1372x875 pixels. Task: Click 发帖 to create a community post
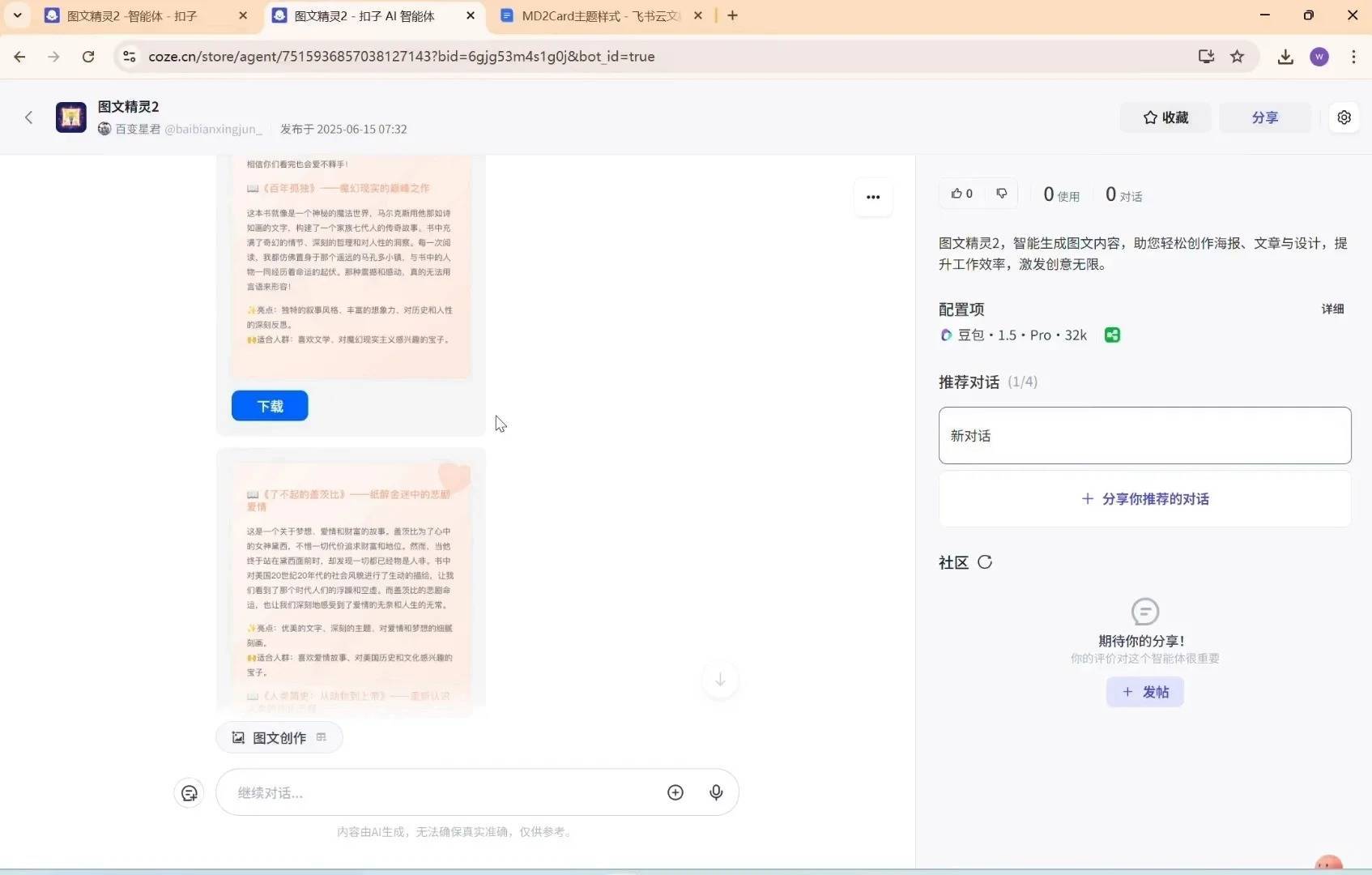point(1144,692)
